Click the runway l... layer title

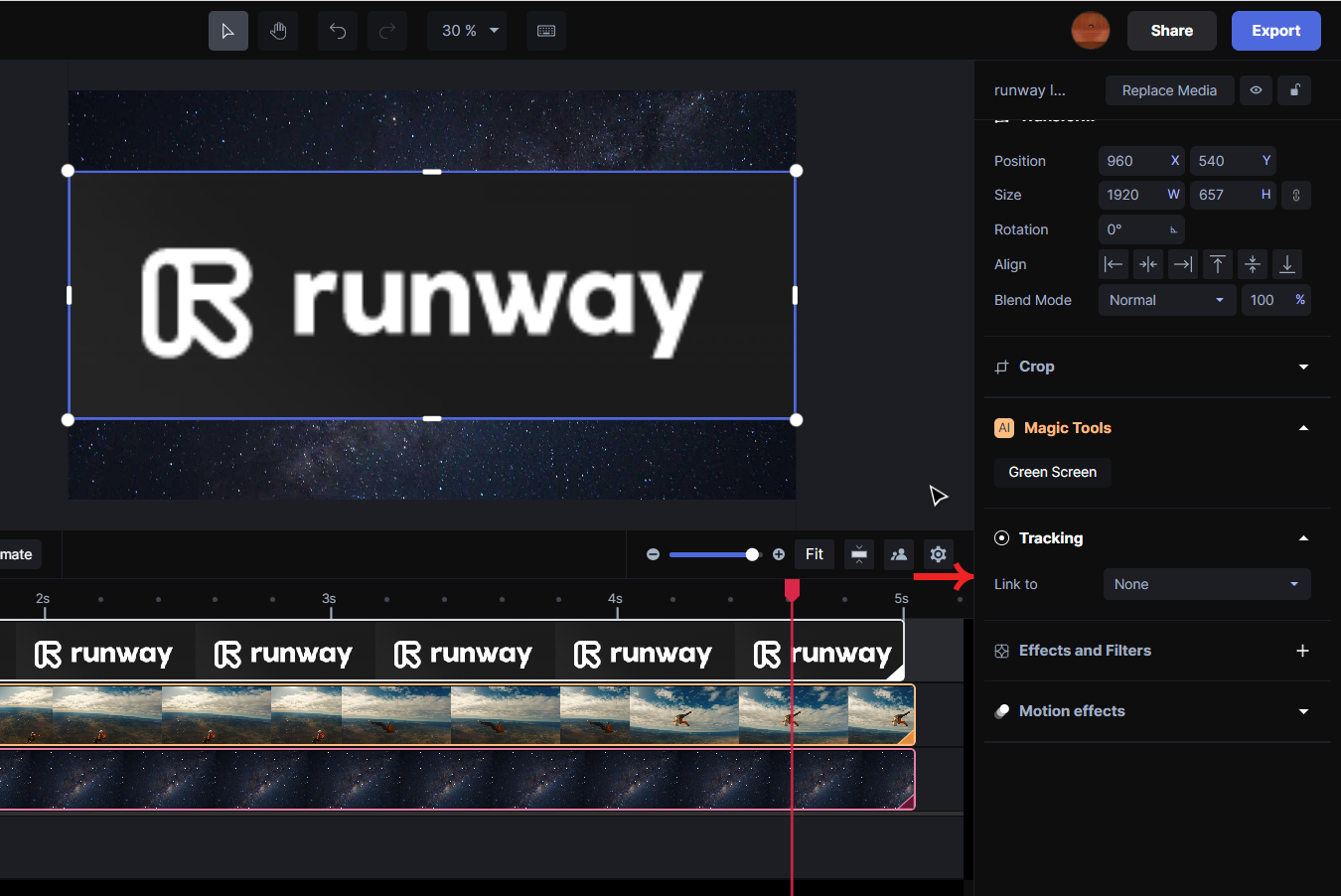[x=1030, y=90]
